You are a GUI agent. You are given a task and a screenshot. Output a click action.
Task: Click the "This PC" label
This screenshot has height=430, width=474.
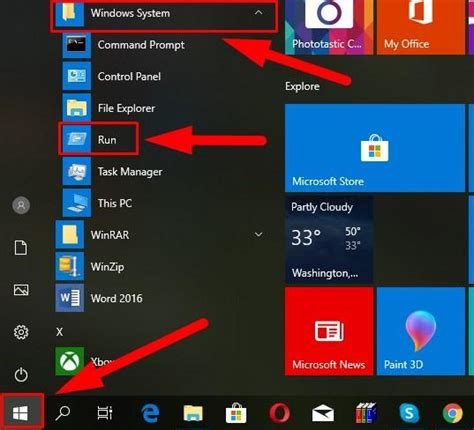(115, 203)
